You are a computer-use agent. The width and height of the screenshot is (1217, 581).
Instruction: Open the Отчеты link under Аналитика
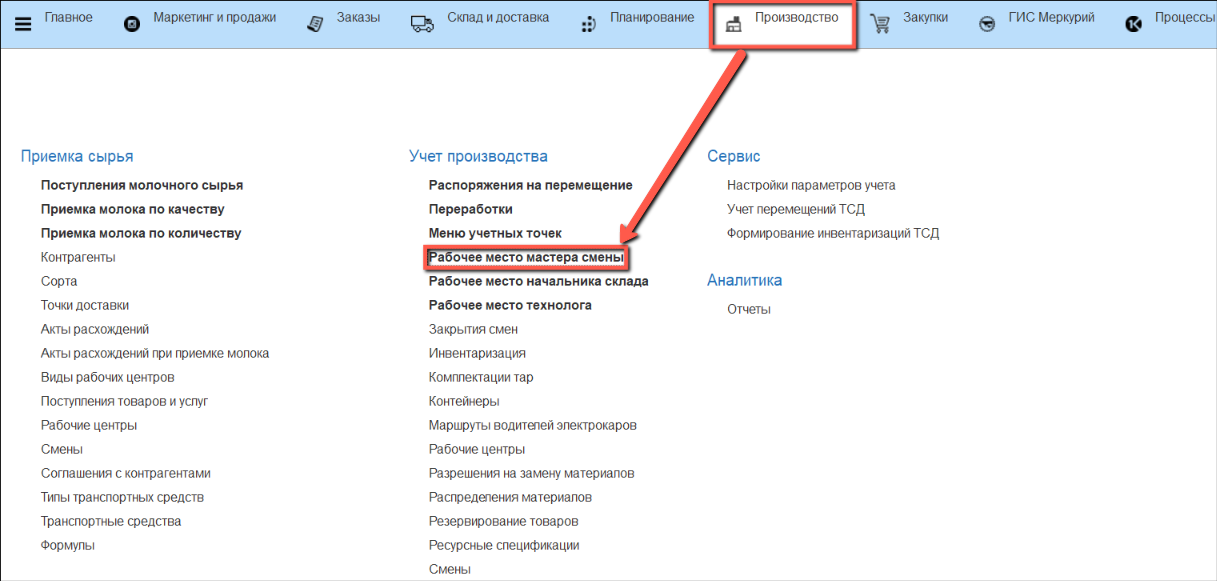tap(749, 309)
